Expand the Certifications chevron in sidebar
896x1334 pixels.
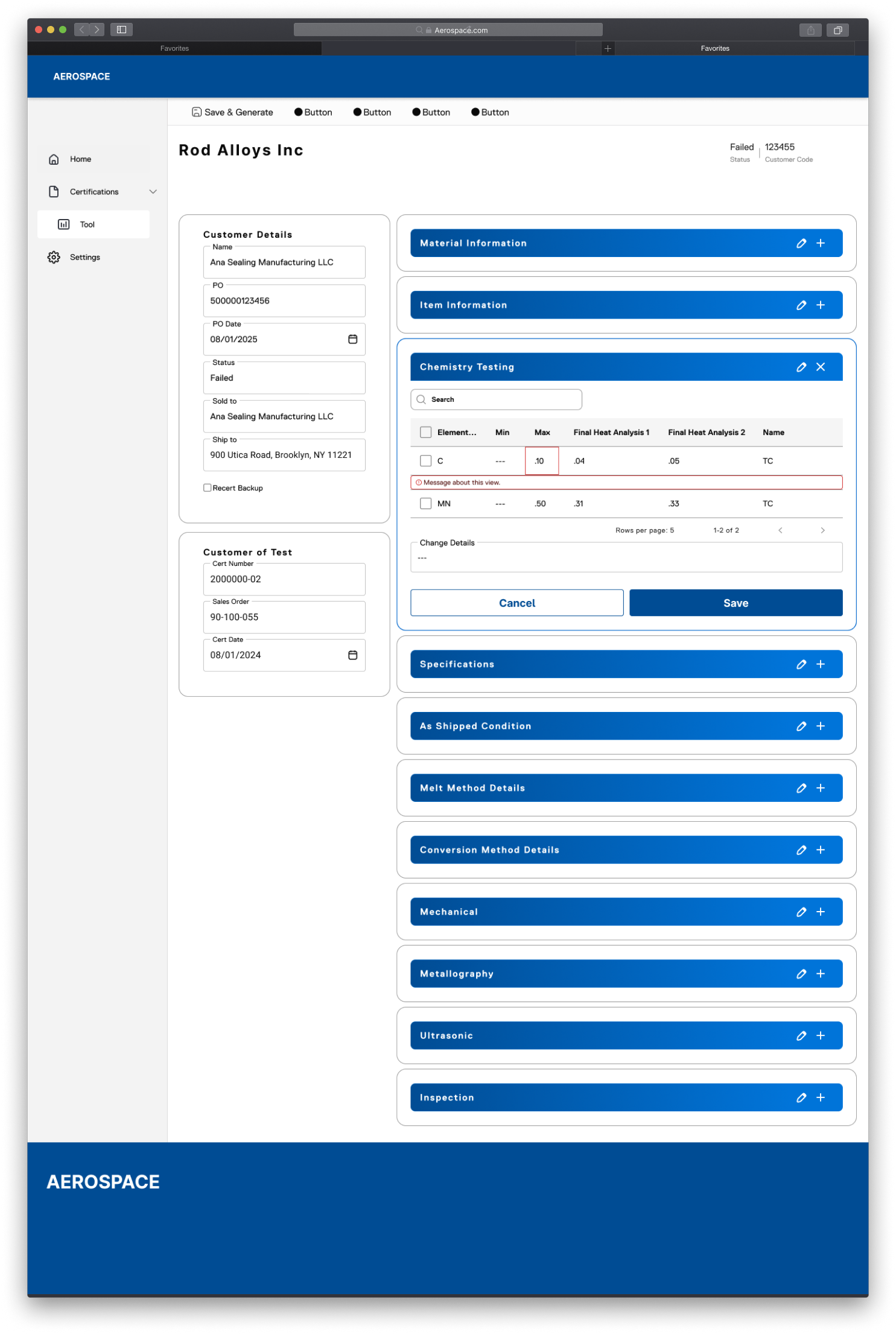[153, 192]
